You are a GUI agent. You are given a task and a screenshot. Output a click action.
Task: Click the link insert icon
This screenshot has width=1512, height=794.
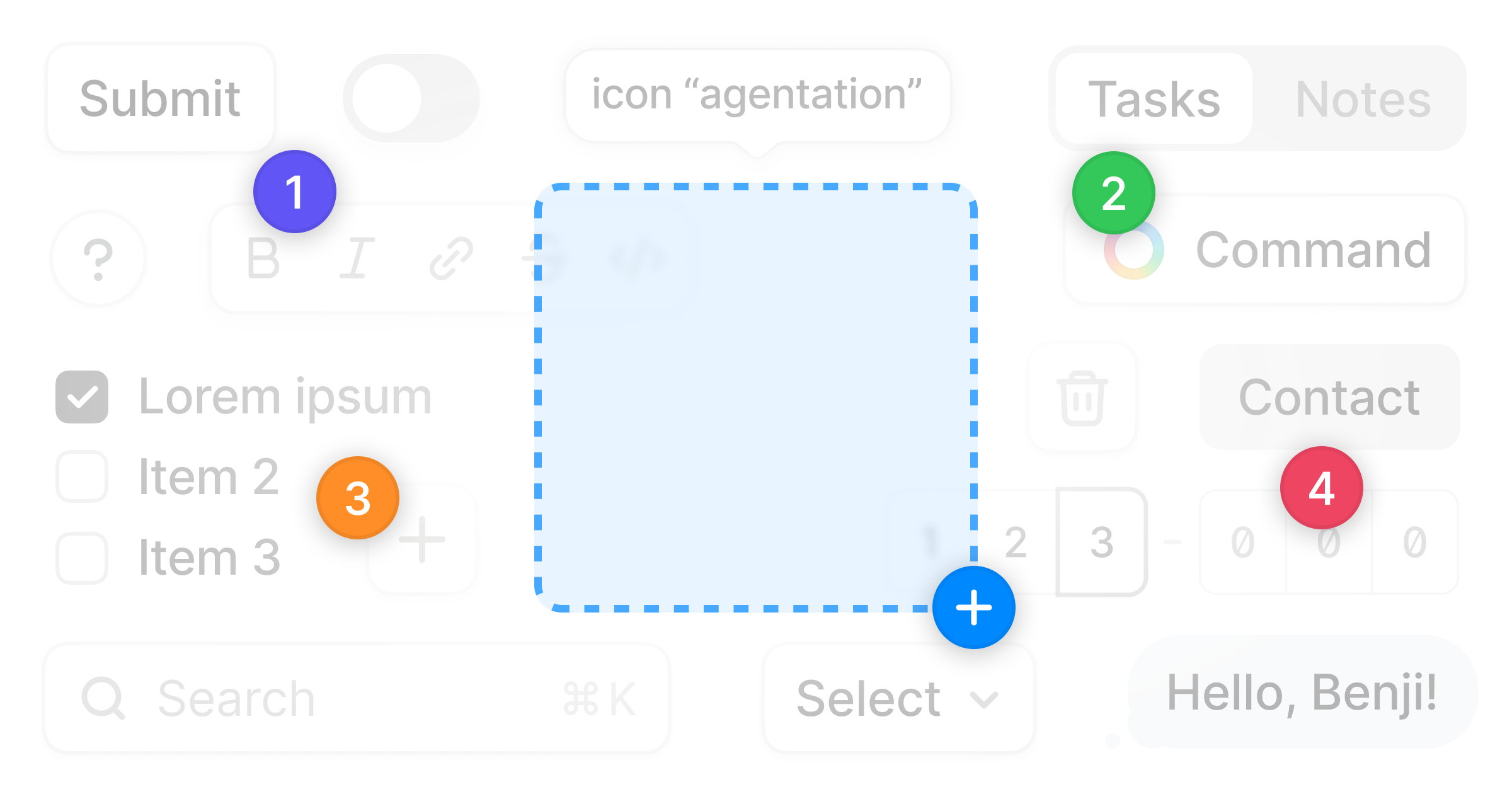451,258
